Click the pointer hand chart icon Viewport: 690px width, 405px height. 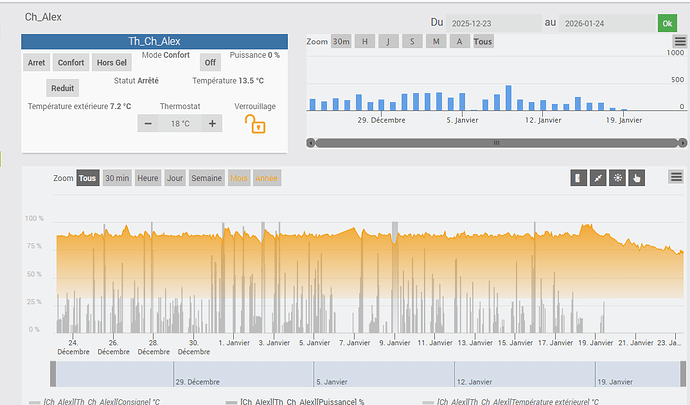coord(638,178)
